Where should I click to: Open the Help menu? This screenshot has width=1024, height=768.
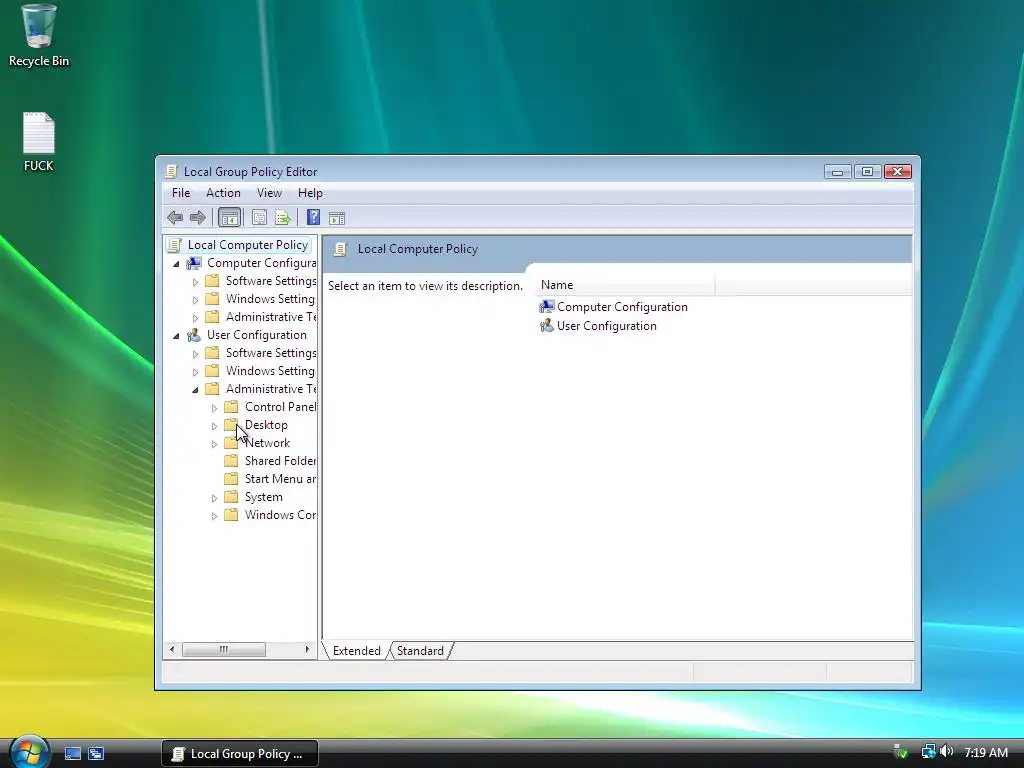pyautogui.click(x=310, y=193)
